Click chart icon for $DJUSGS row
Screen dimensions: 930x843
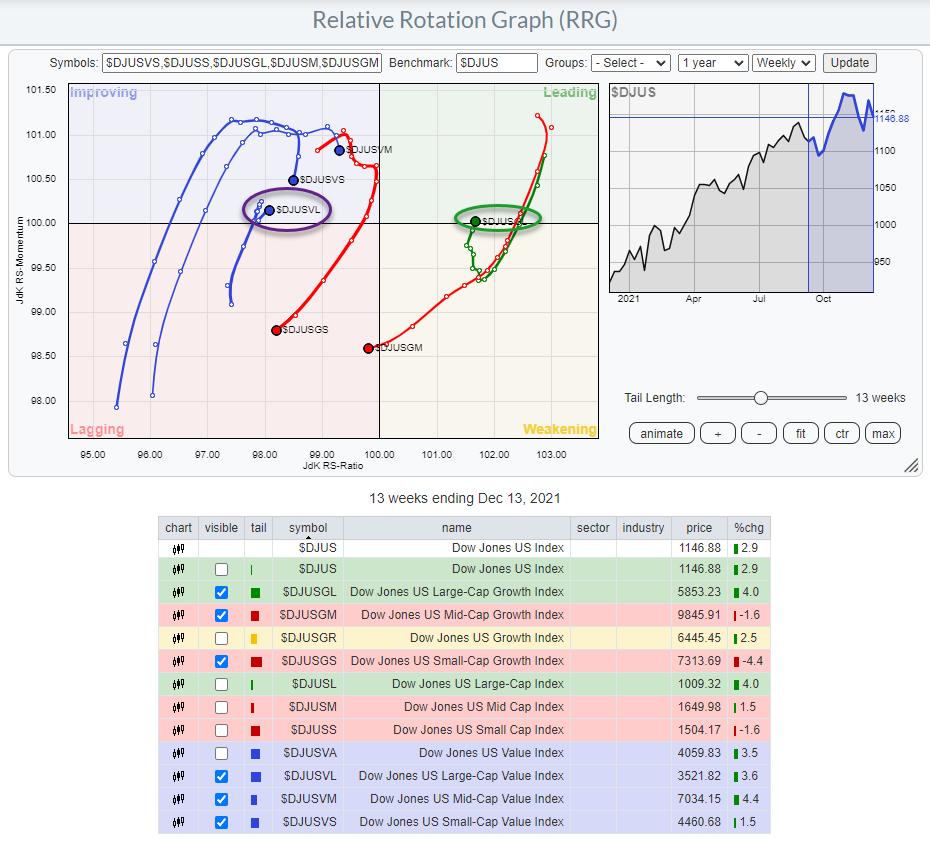[178, 661]
